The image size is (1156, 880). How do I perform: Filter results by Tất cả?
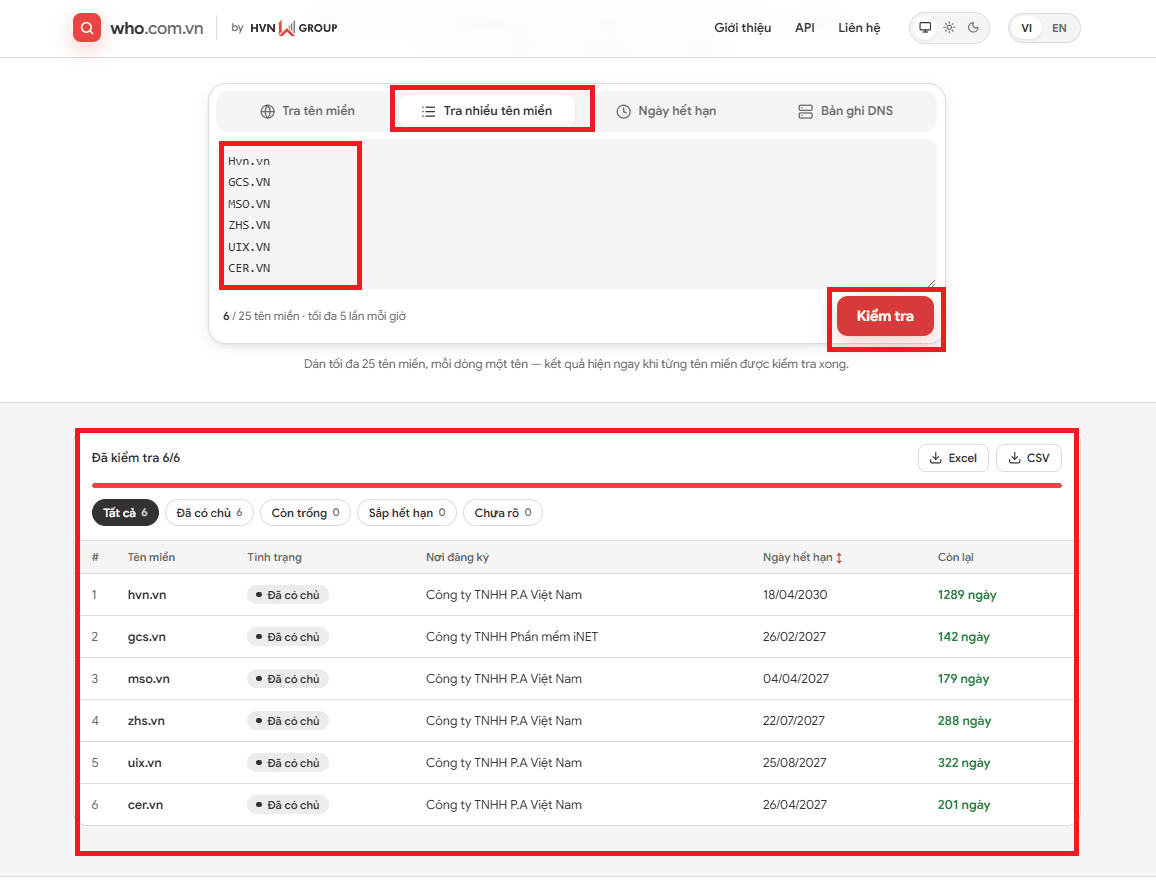pos(125,513)
